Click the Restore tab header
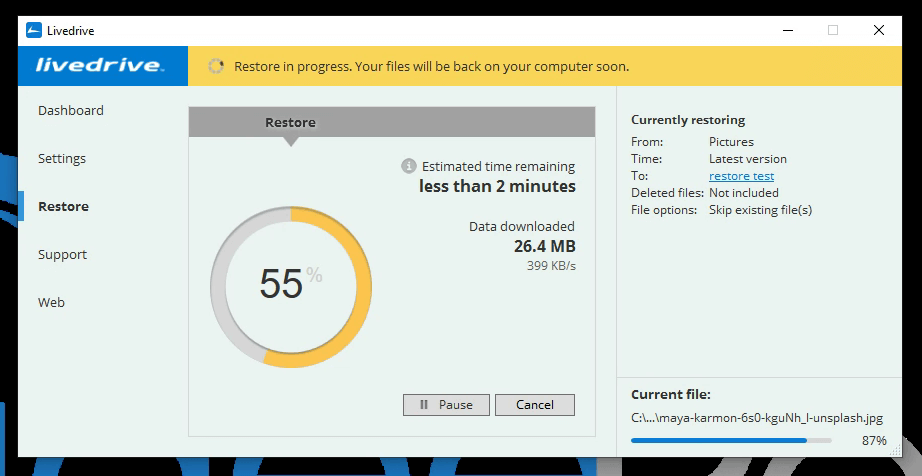The height and width of the screenshot is (476, 922). coord(290,122)
